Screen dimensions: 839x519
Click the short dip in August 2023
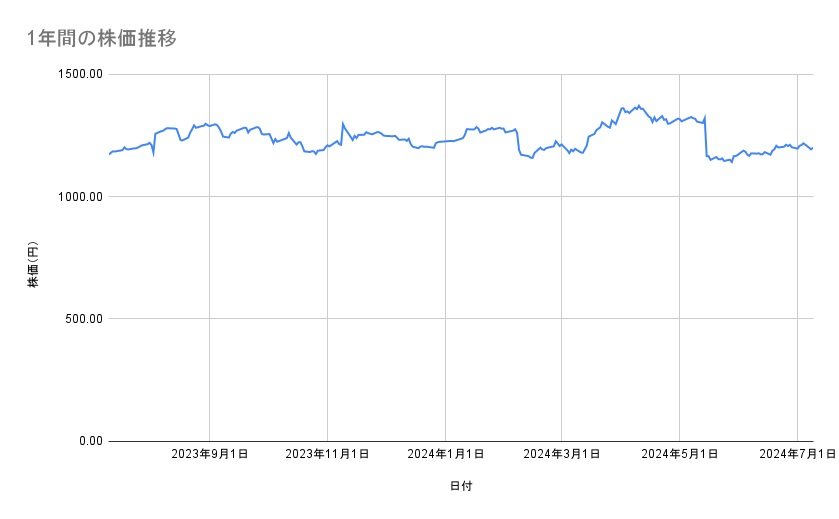pyautogui.click(x=153, y=155)
